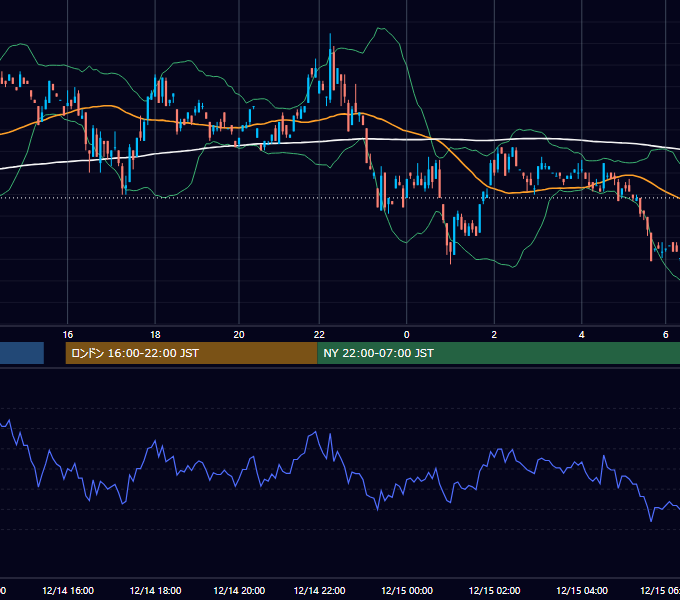The image size is (680, 600).
Task: Click the ロンドン 16:00-22:00 JST session bar
Action: tap(191, 353)
